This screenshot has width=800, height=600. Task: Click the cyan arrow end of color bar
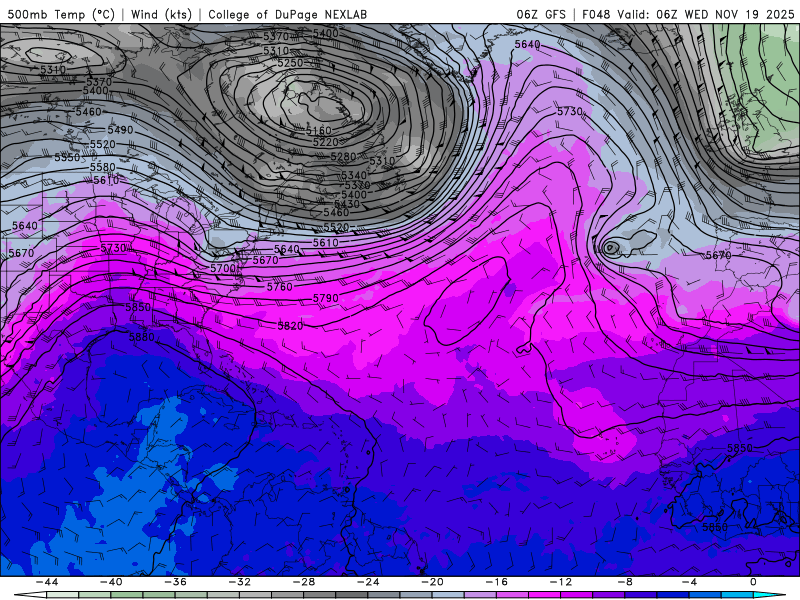(770, 596)
